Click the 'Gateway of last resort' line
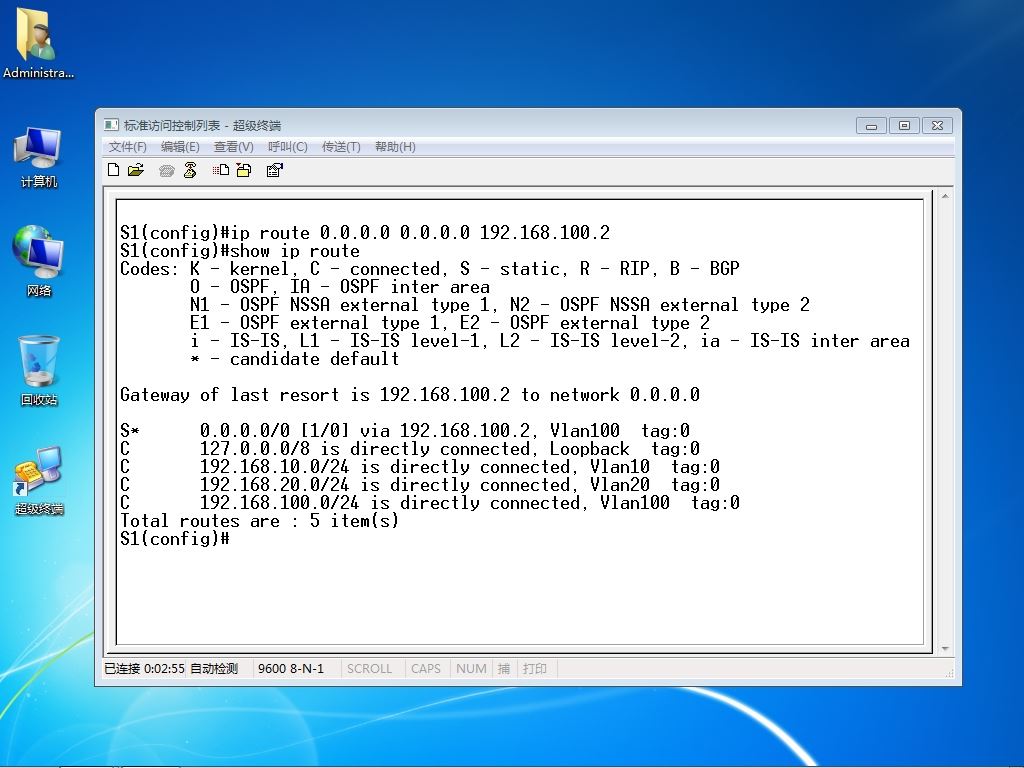This screenshot has width=1024, height=768. (x=410, y=395)
